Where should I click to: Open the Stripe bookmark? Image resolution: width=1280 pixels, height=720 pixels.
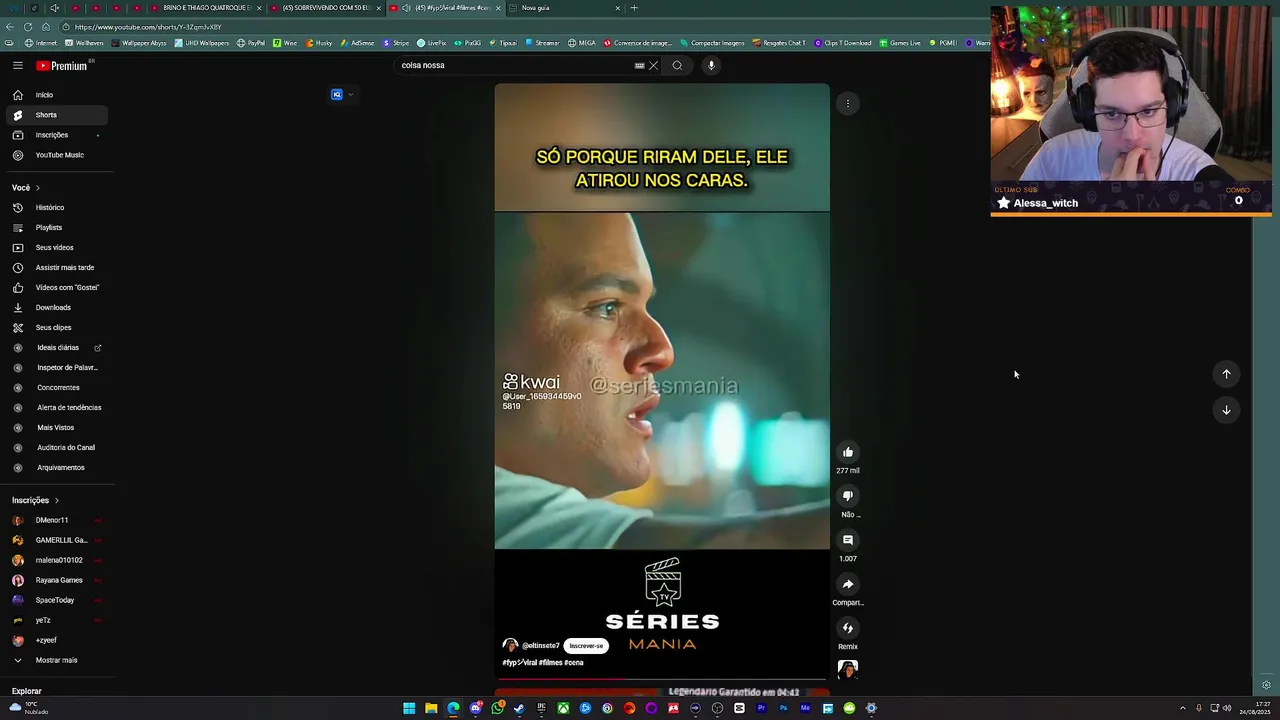396,43
